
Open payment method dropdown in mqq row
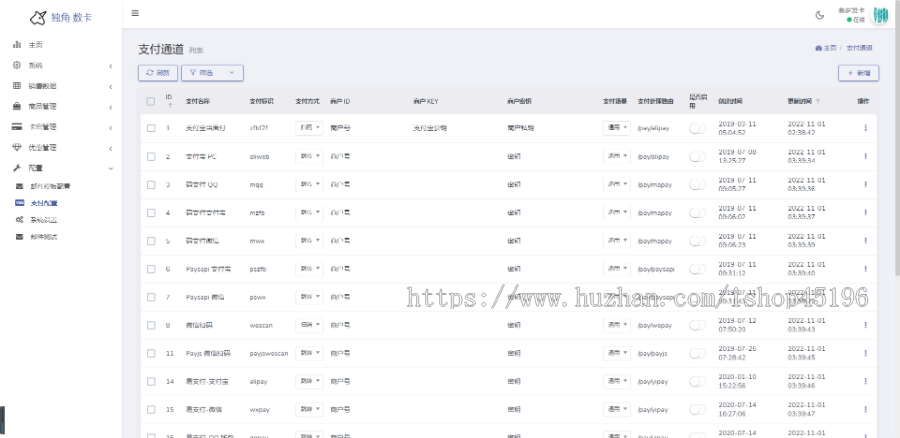(x=309, y=184)
